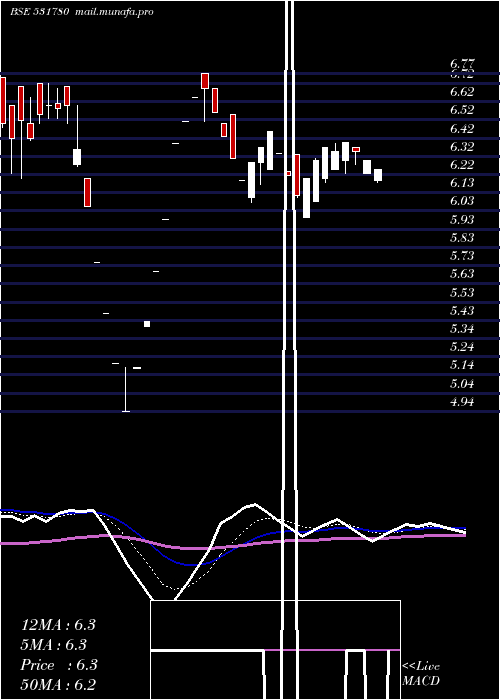Click the 6.62 price axis label
This screenshot has width=500, height=700.
click(x=462, y=92)
